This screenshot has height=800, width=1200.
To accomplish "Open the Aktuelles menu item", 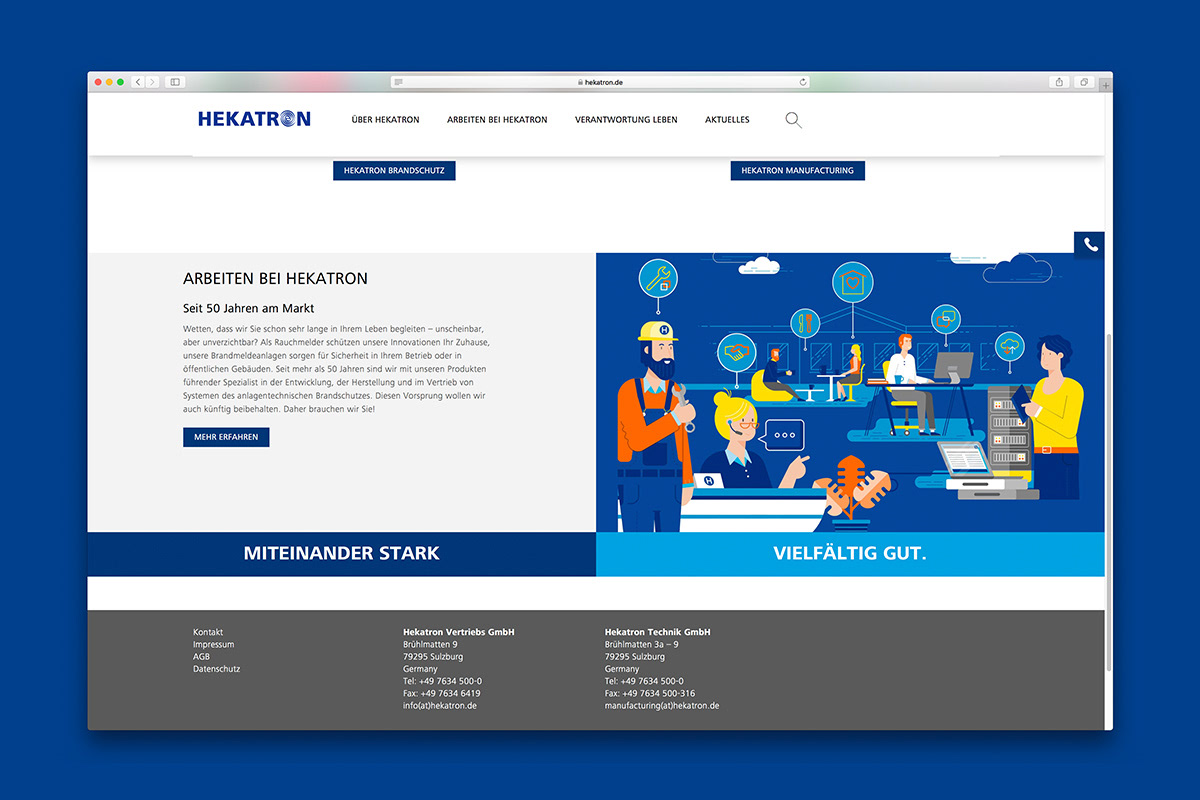I will pyautogui.click(x=727, y=120).
